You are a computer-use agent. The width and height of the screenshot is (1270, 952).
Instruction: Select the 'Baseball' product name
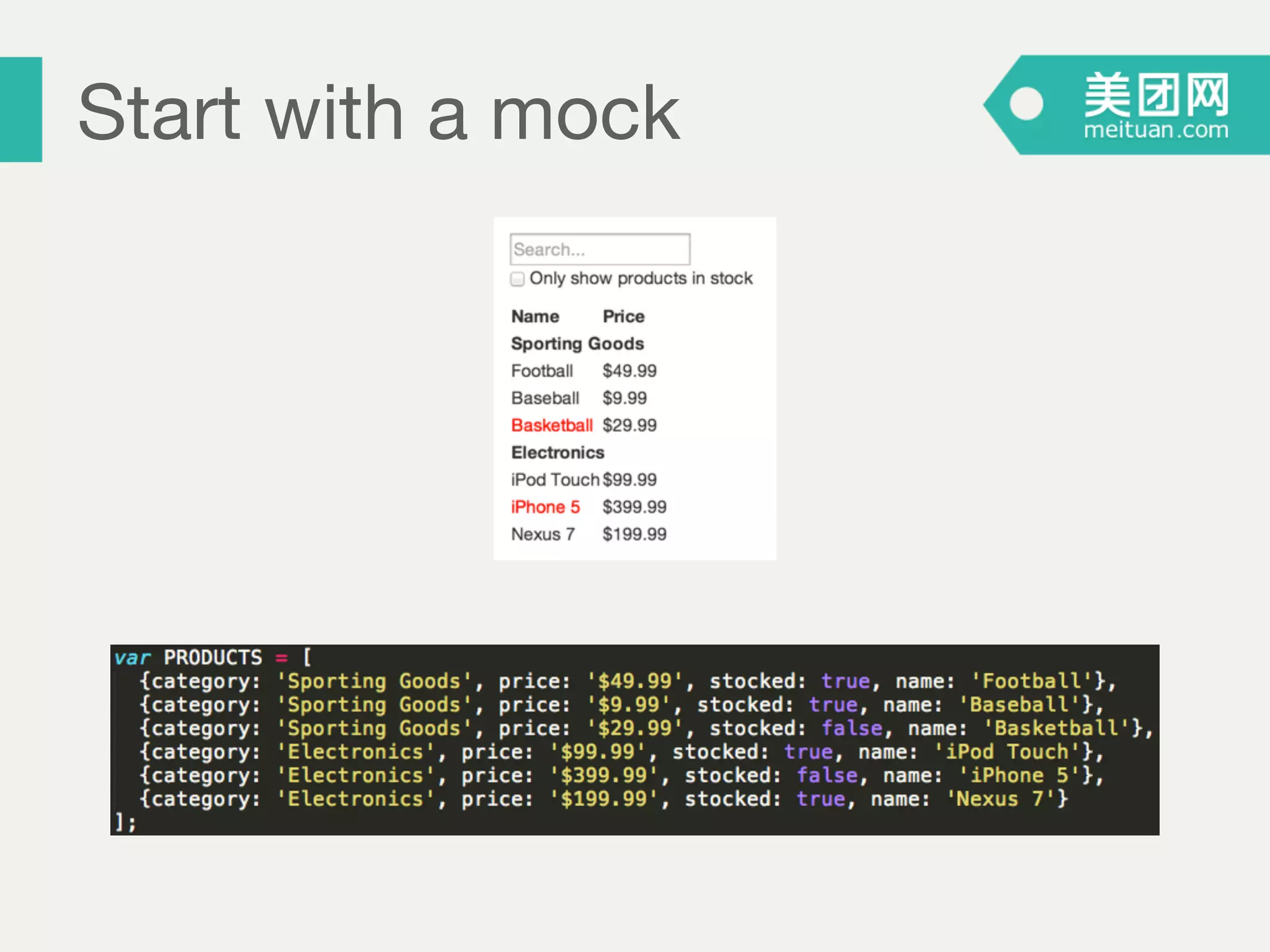(x=545, y=398)
